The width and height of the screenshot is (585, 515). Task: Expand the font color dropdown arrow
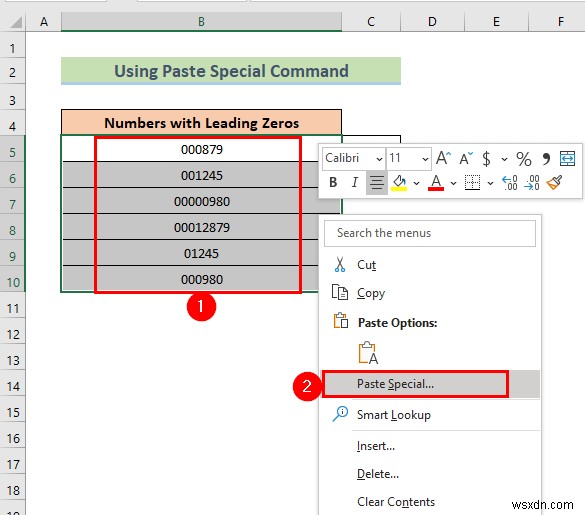coord(453,183)
